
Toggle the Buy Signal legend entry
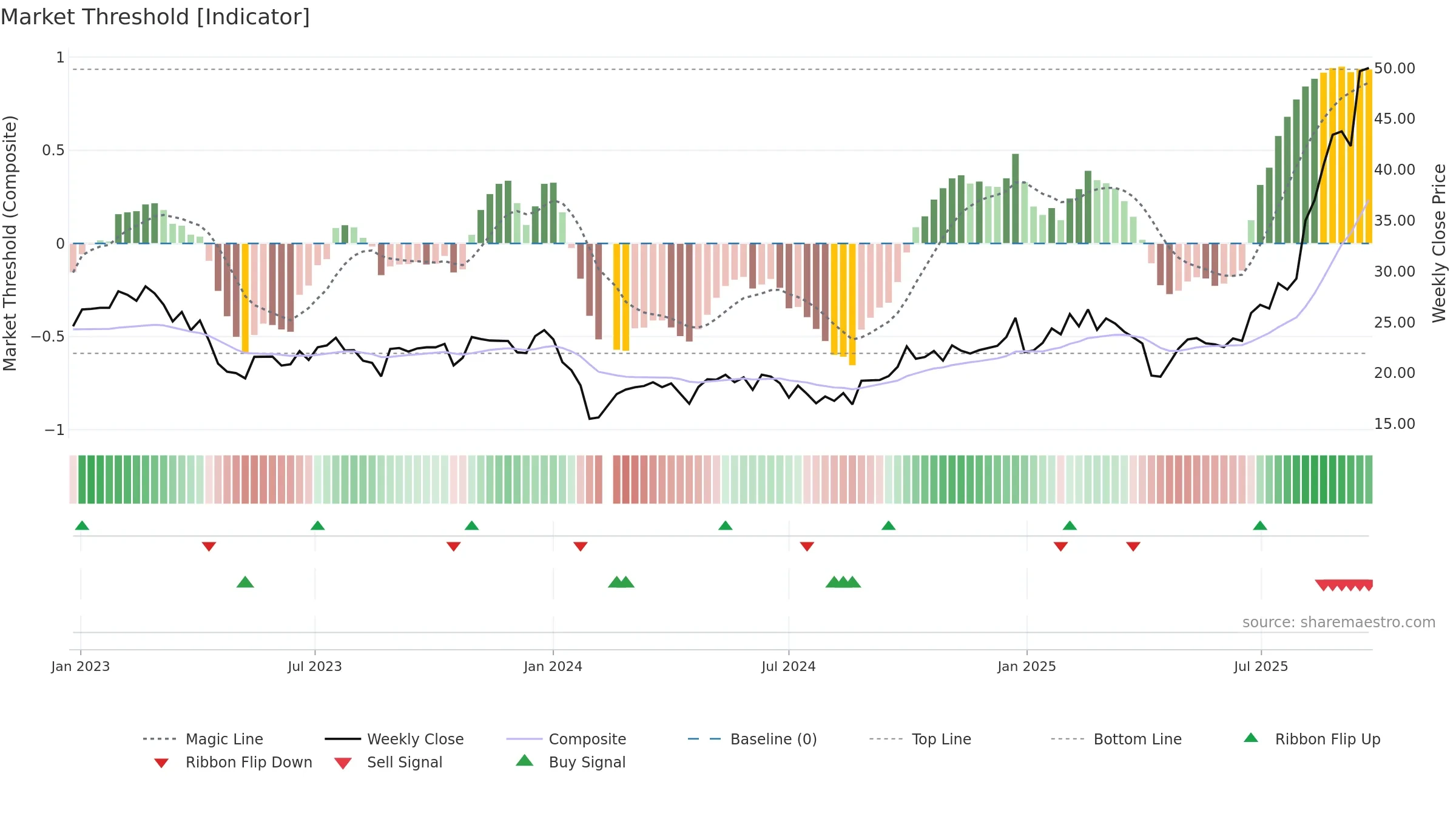click(570, 762)
